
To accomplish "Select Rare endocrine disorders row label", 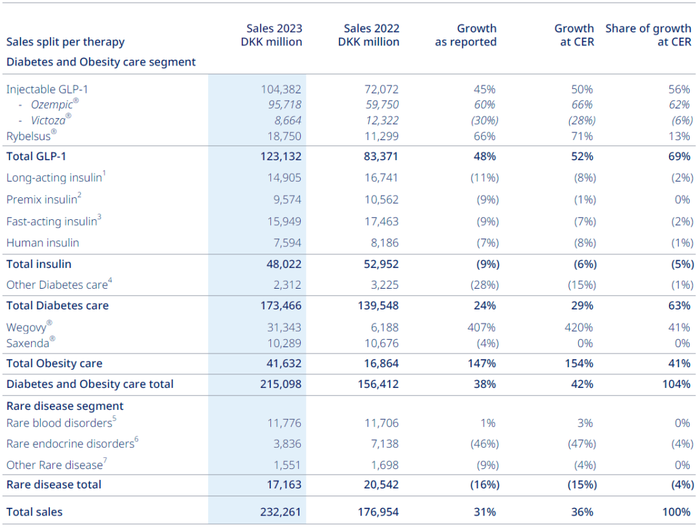I will [x=72, y=443].
